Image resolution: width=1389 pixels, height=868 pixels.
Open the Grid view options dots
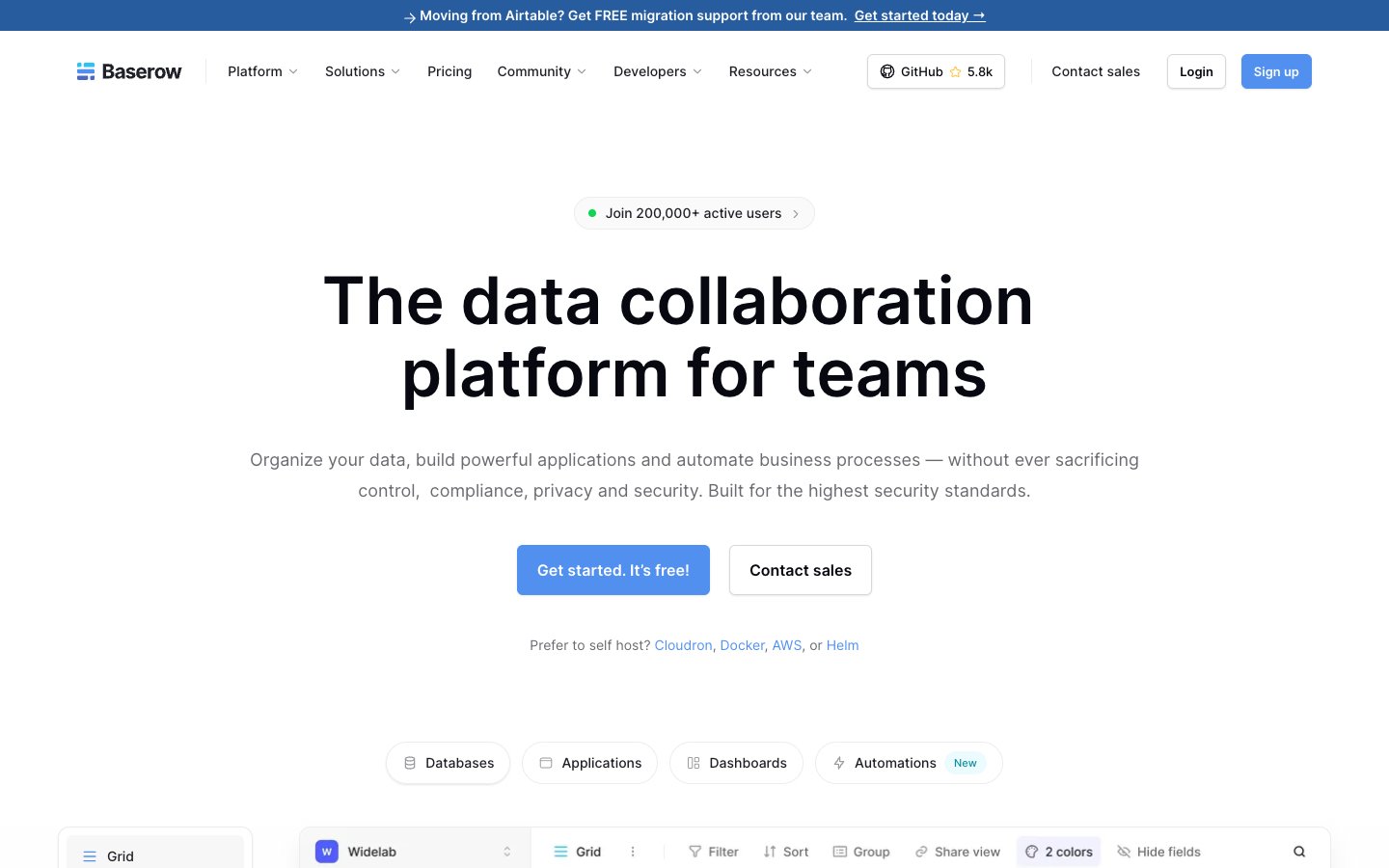coord(633,852)
